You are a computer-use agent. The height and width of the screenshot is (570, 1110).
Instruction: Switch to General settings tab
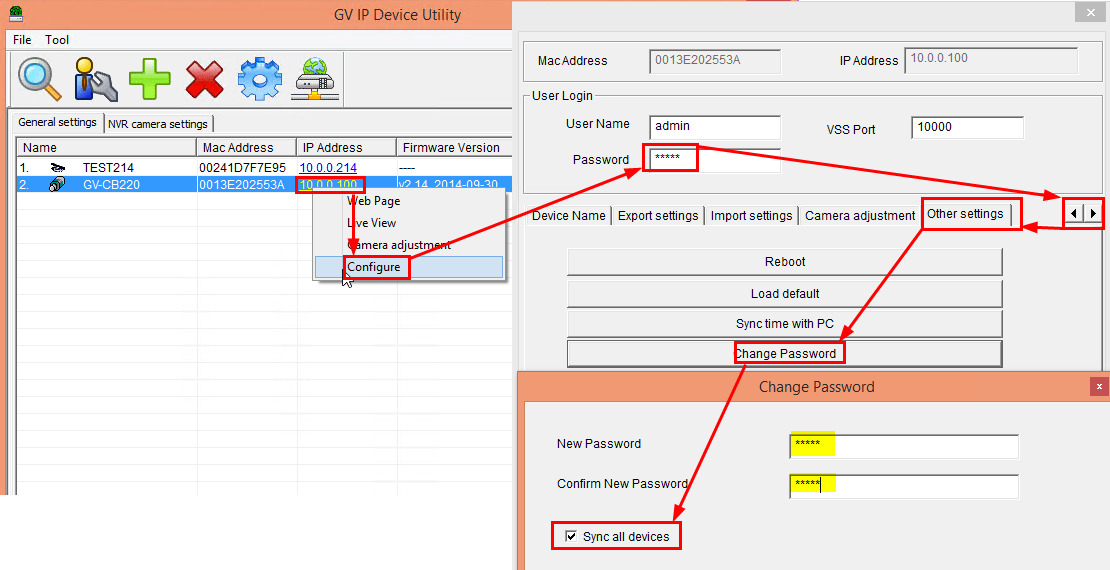pyautogui.click(x=57, y=122)
